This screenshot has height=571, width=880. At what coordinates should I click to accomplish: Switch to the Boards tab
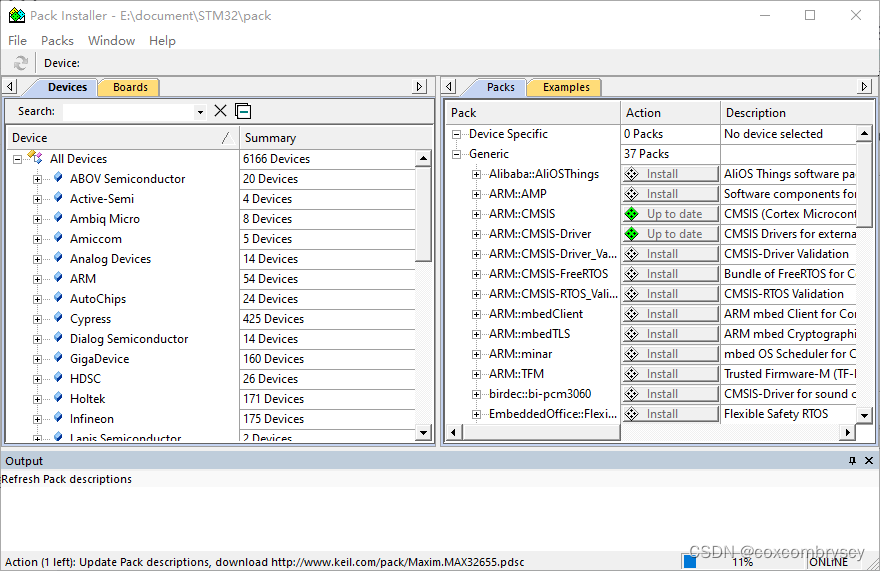[x=130, y=87]
